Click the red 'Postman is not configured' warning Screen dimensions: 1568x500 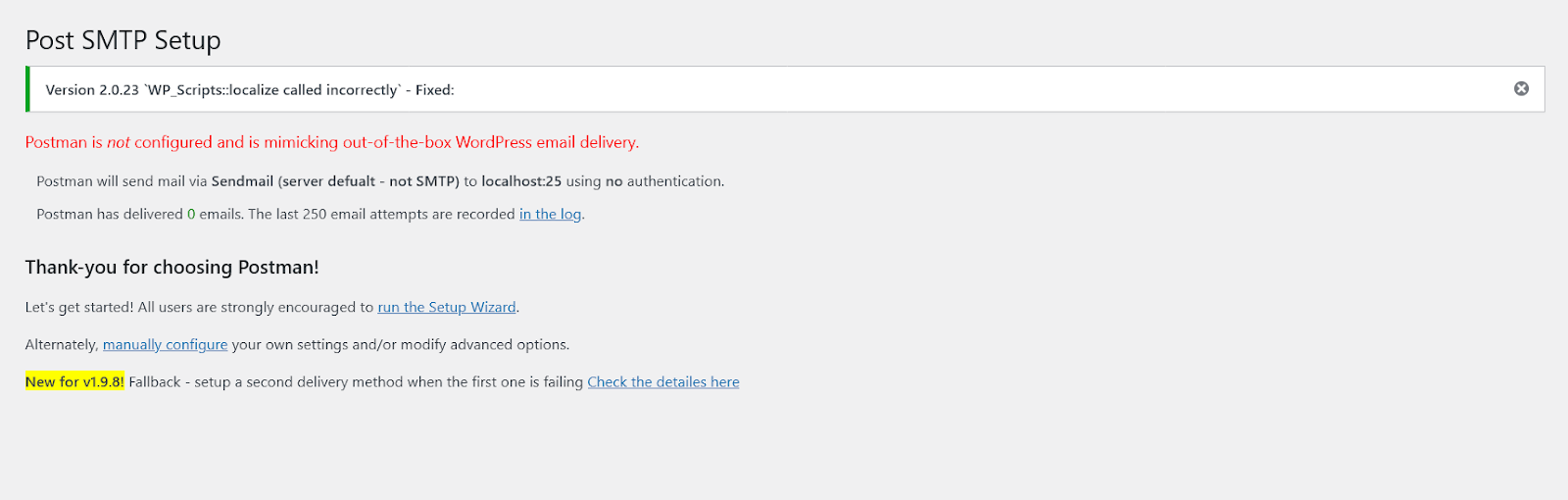click(332, 142)
